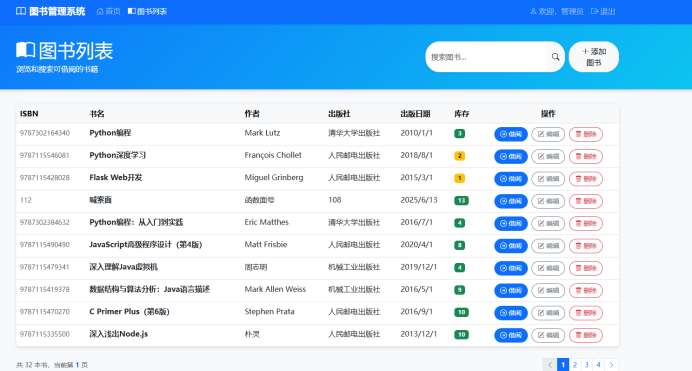Delete Mark Allen Weiss book entry
692x371 pixels.
(586, 290)
